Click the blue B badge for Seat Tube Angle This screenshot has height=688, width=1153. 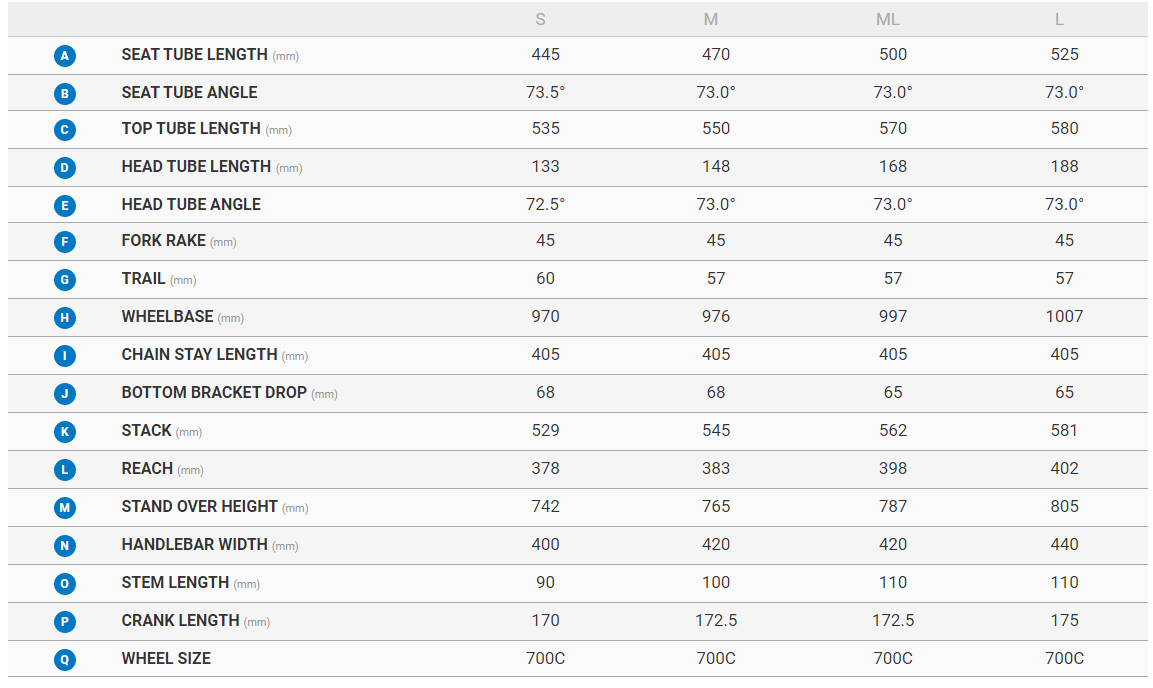65,94
